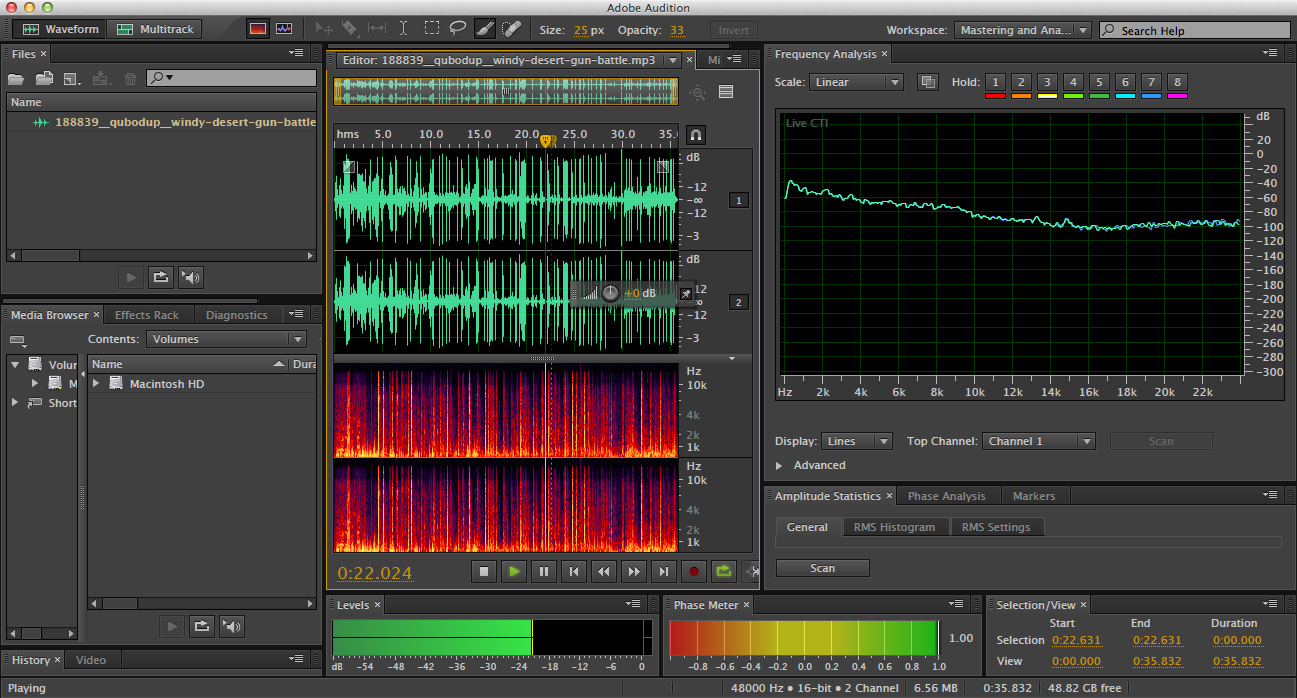Open the Scale dropdown set to Linear
The image size is (1297, 698).
click(856, 82)
